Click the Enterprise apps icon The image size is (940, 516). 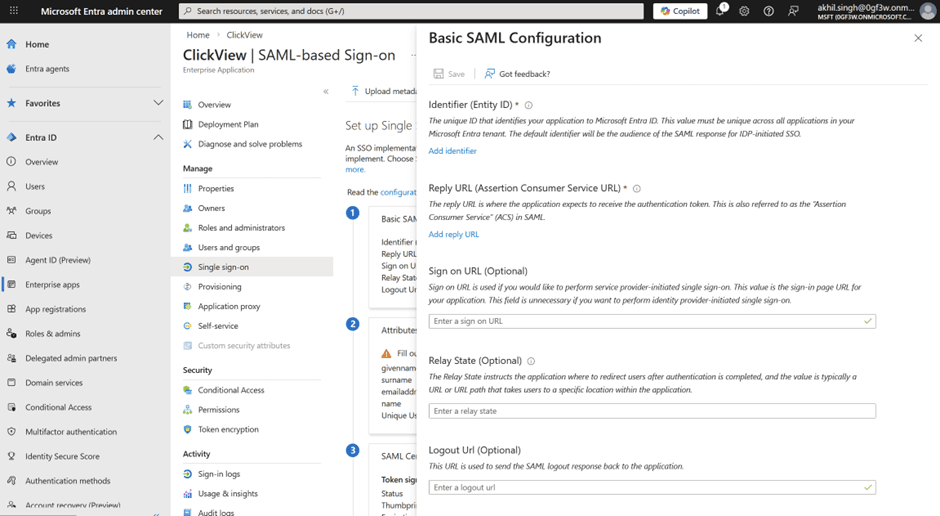click(x=11, y=285)
